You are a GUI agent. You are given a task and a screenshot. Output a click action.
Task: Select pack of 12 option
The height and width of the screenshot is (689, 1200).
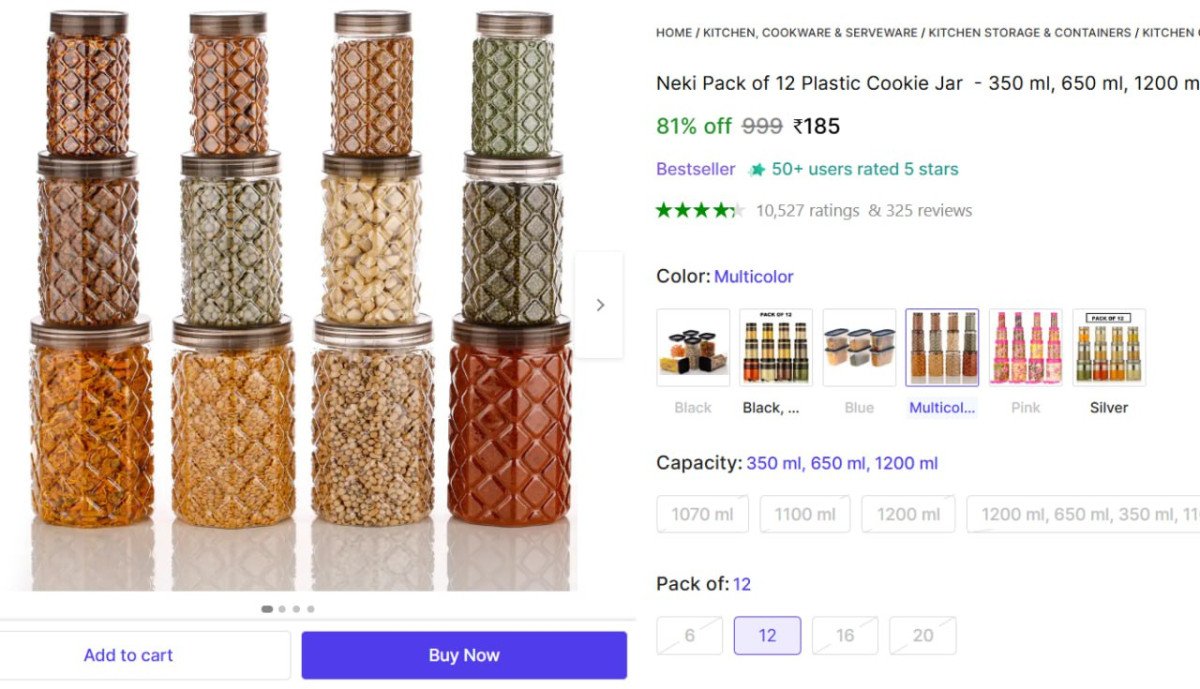tap(767, 636)
